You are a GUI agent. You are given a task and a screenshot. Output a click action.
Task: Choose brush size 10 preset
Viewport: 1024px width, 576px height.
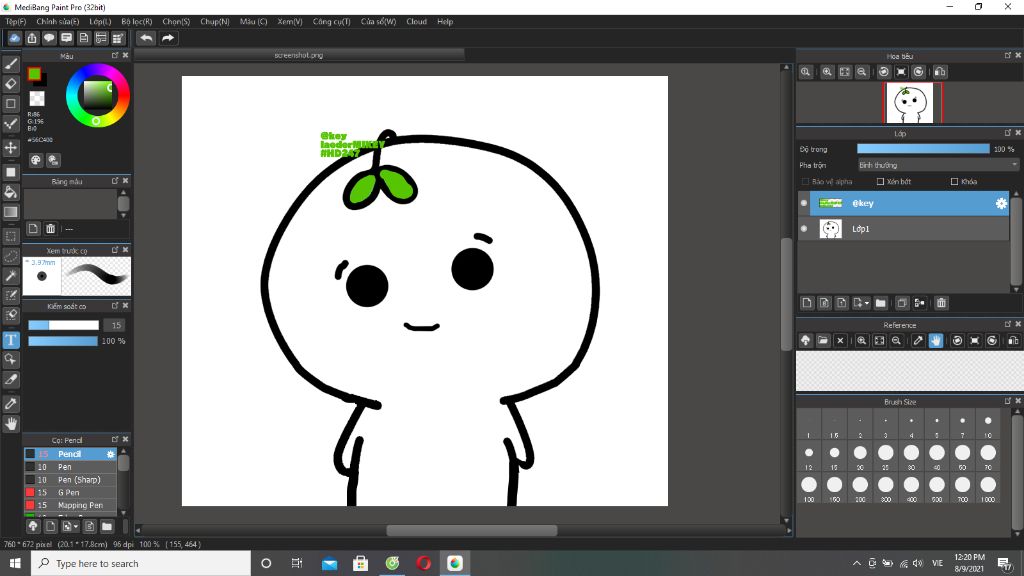988,424
